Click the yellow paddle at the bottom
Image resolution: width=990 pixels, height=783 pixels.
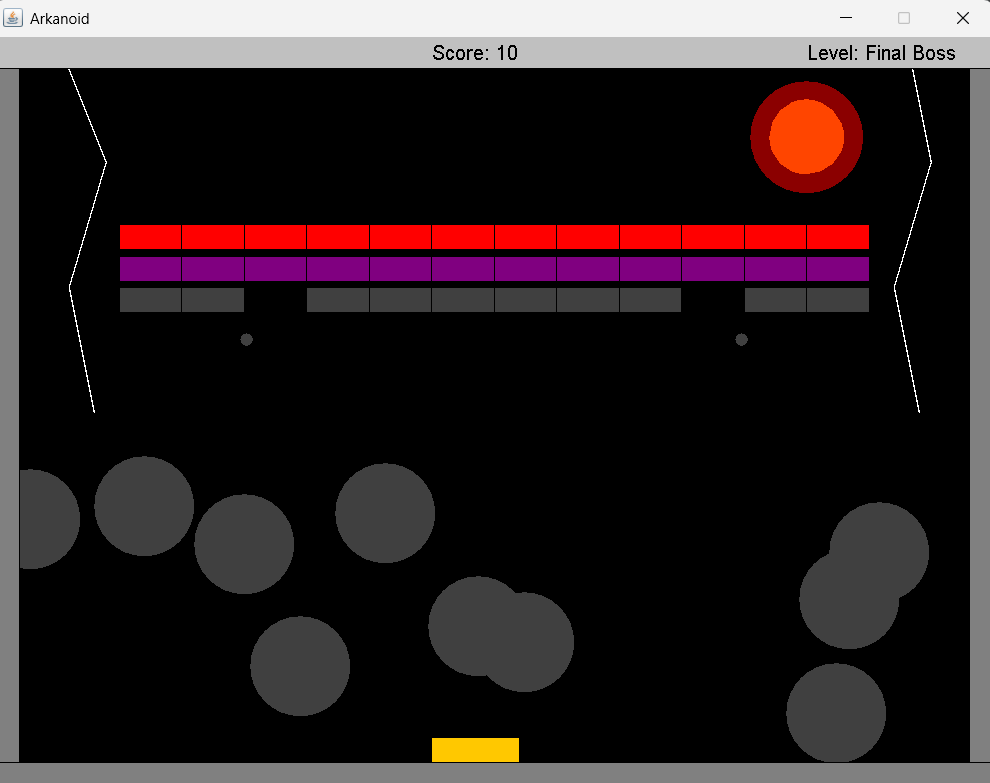coord(475,750)
